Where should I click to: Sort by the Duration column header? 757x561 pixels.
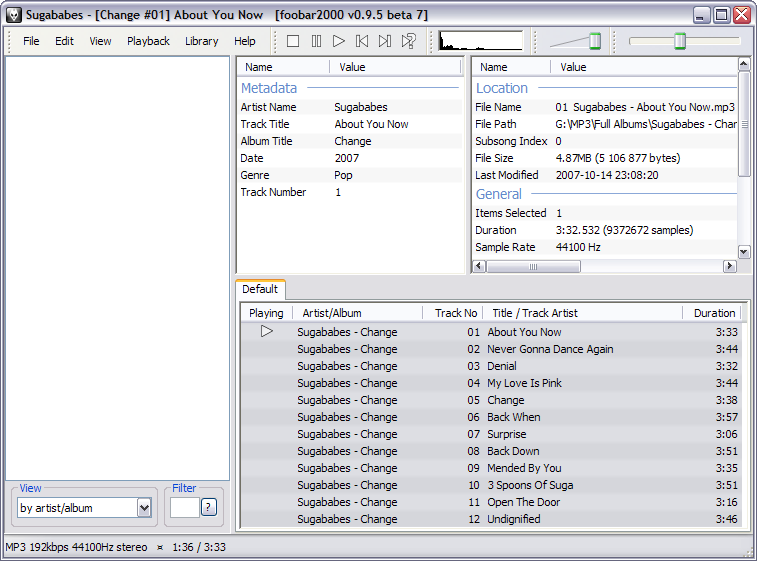[x=712, y=313]
